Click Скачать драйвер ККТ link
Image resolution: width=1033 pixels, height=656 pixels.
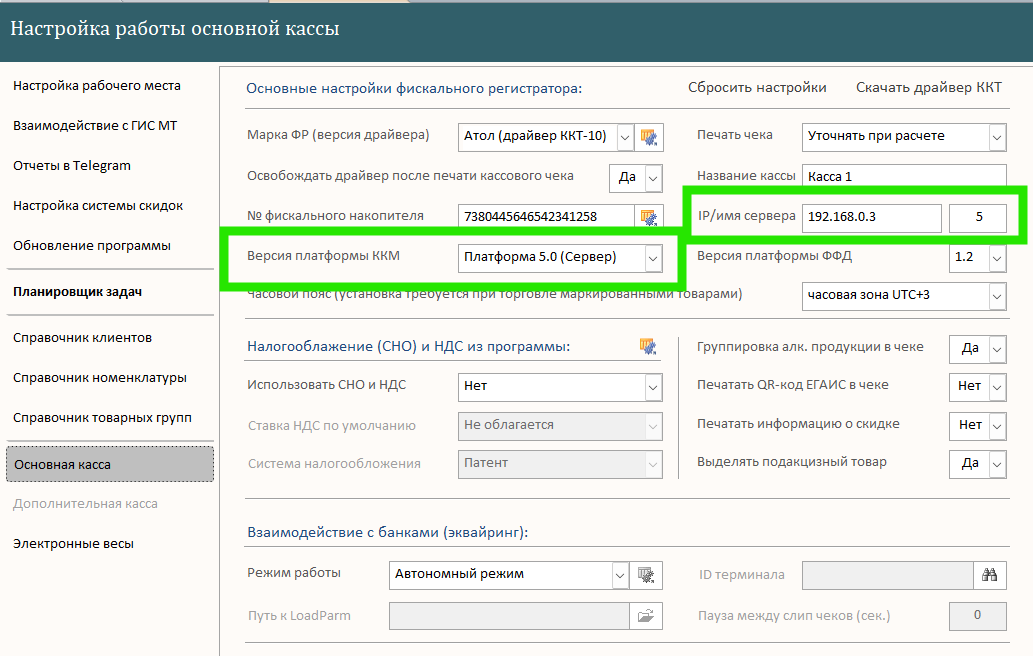[929, 88]
